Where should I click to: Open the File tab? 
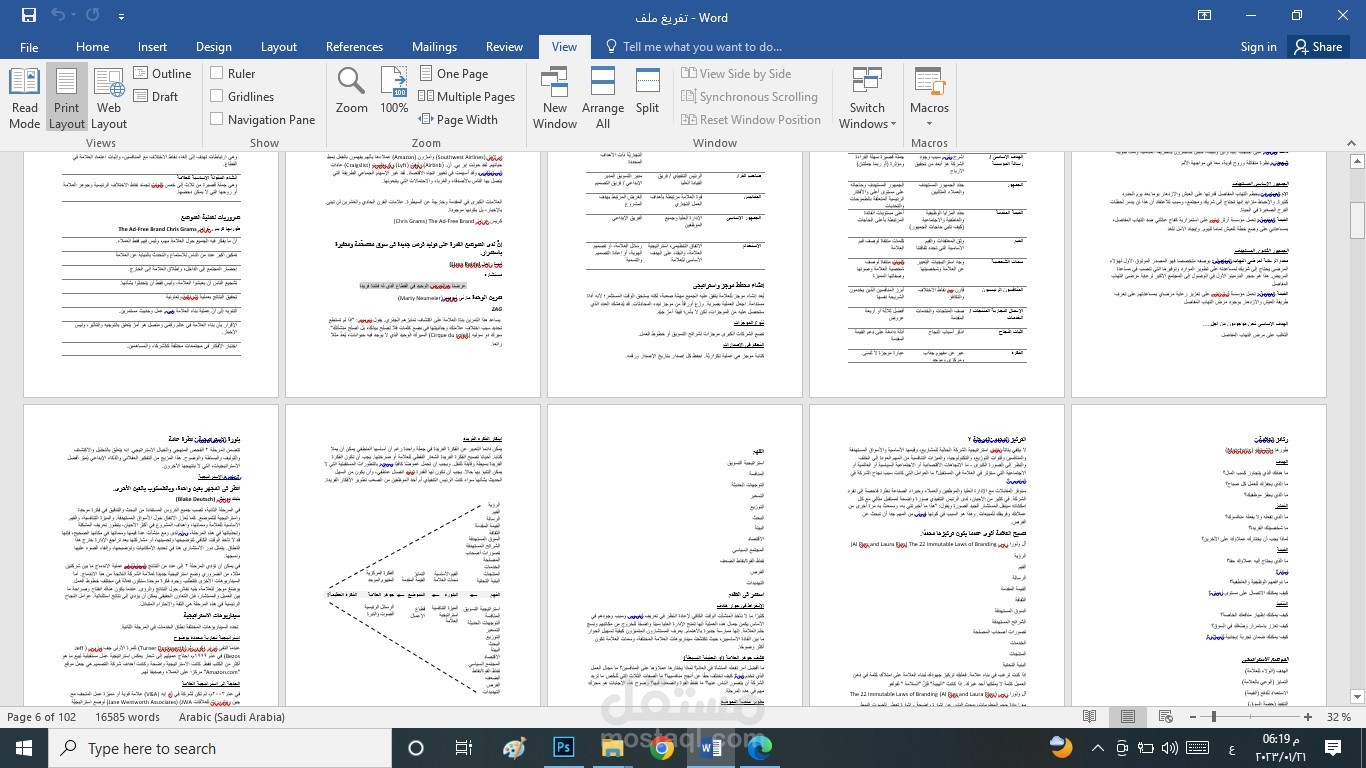pyautogui.click(x=29, y=47)
